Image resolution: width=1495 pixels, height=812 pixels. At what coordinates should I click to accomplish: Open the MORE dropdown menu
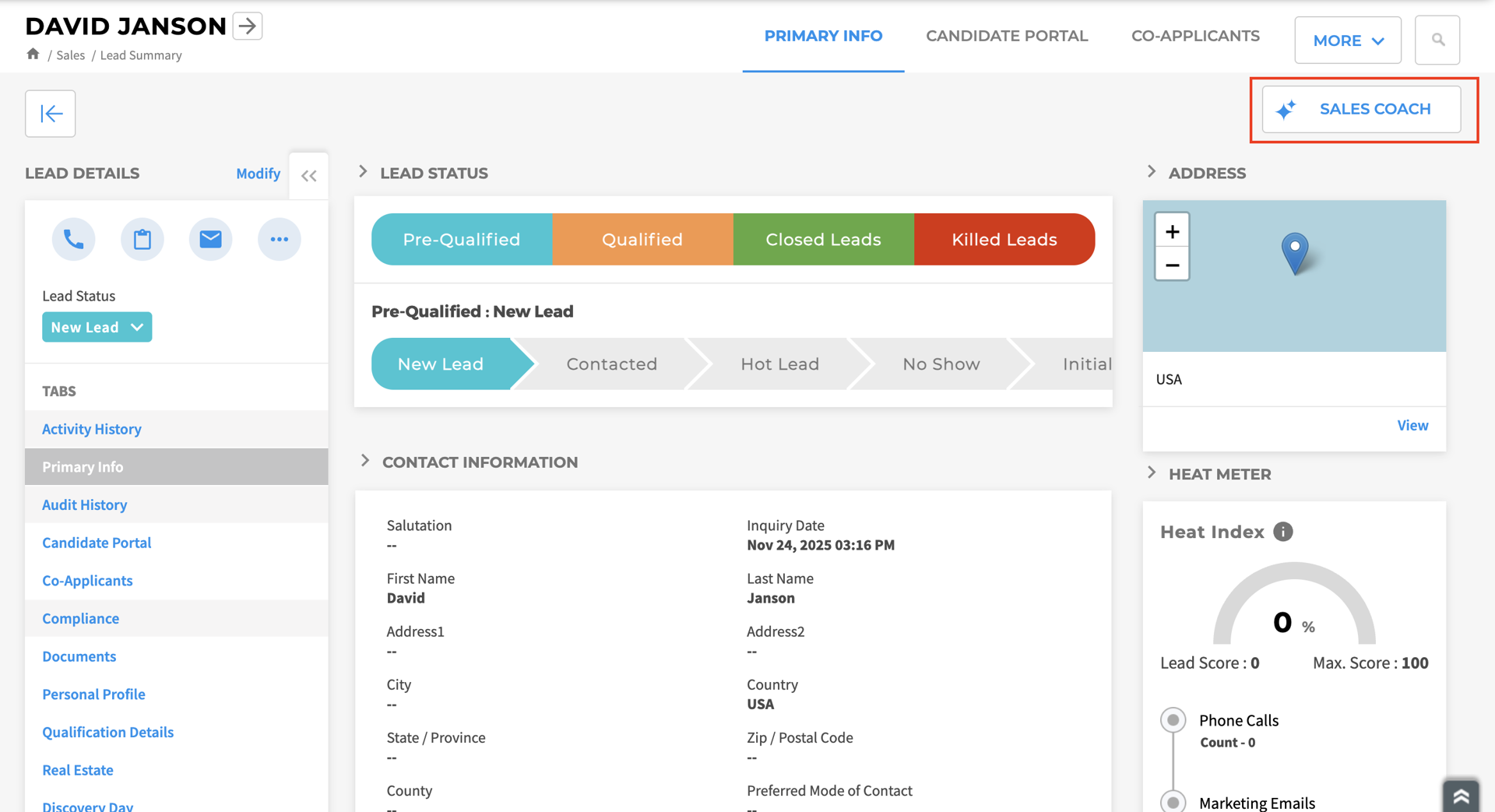(1348, 40)
